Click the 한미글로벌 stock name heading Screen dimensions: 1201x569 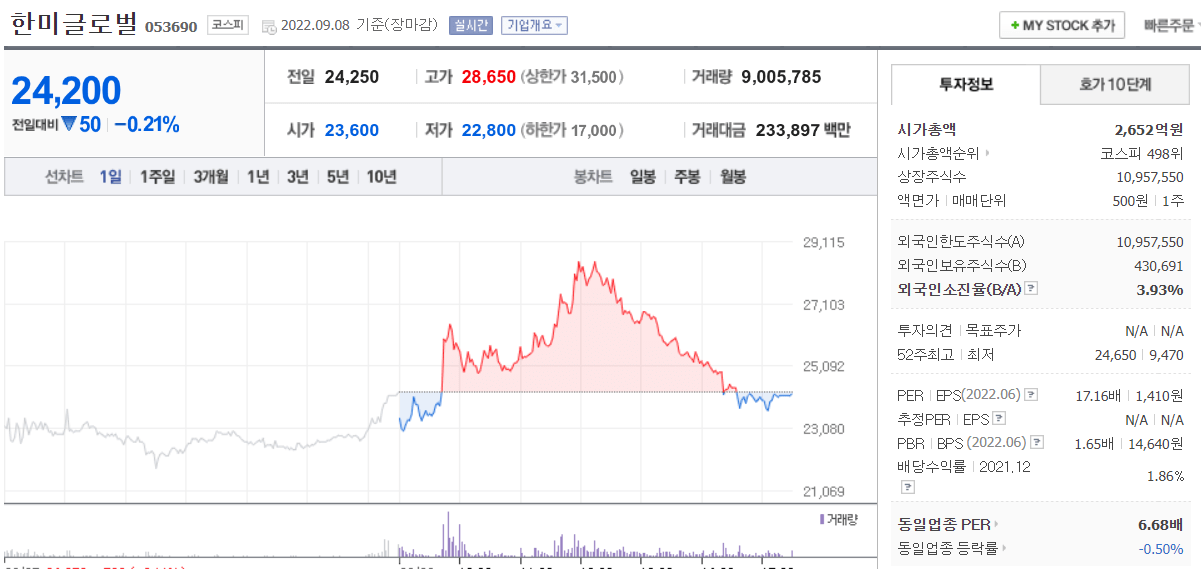(72, 24)
